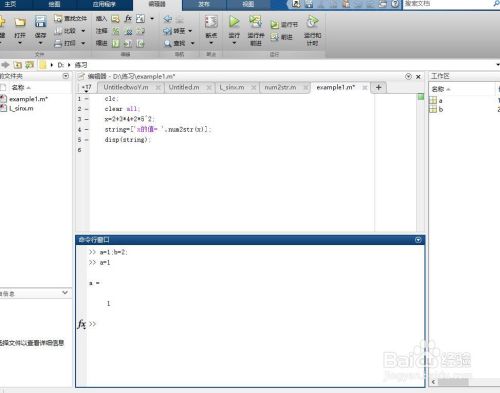Click the up-one-level folder icon in address bar
Viewport: 500px width, 393px height.
click(x=18, y=65)
